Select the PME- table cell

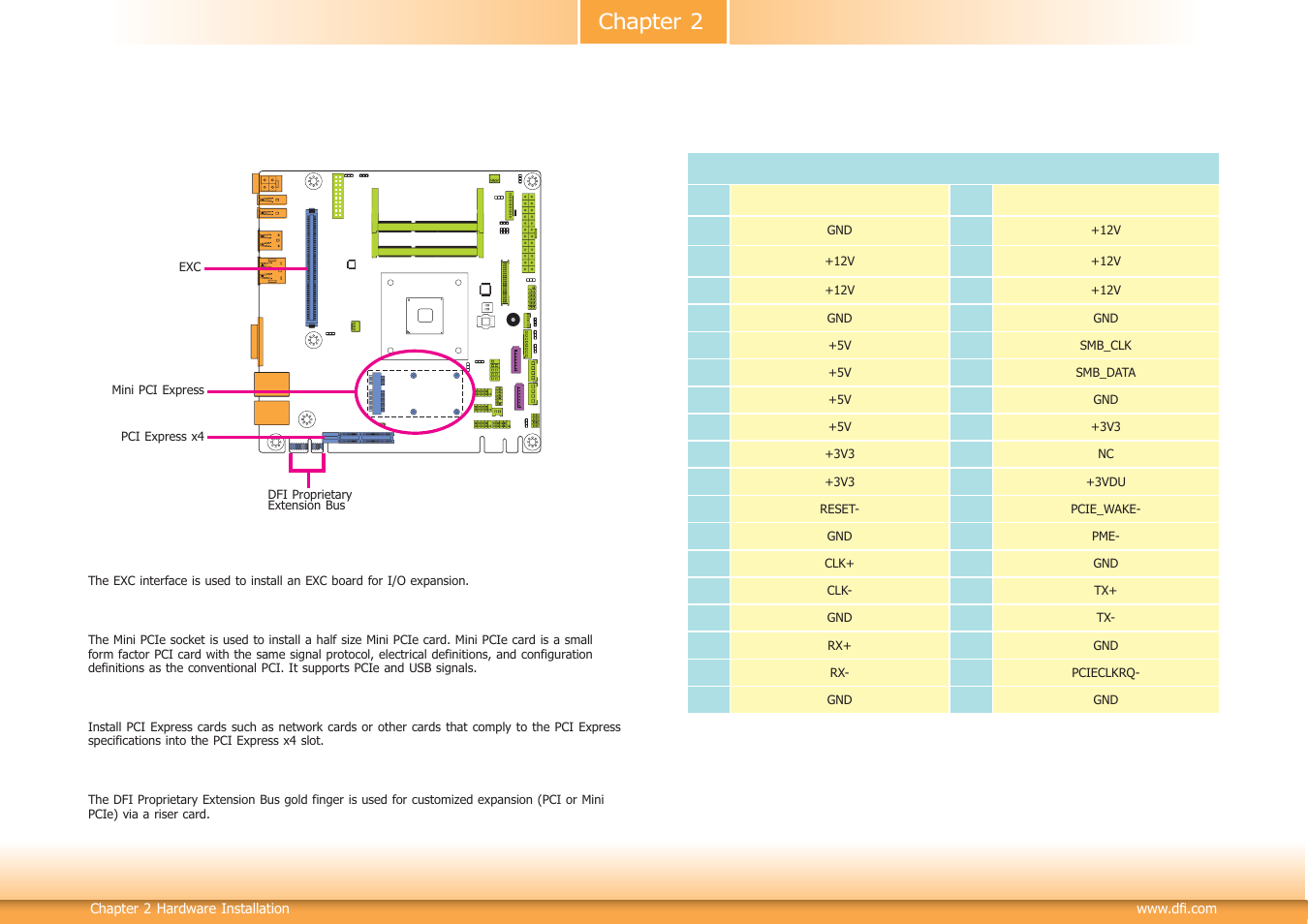[x=1106, y=537]
